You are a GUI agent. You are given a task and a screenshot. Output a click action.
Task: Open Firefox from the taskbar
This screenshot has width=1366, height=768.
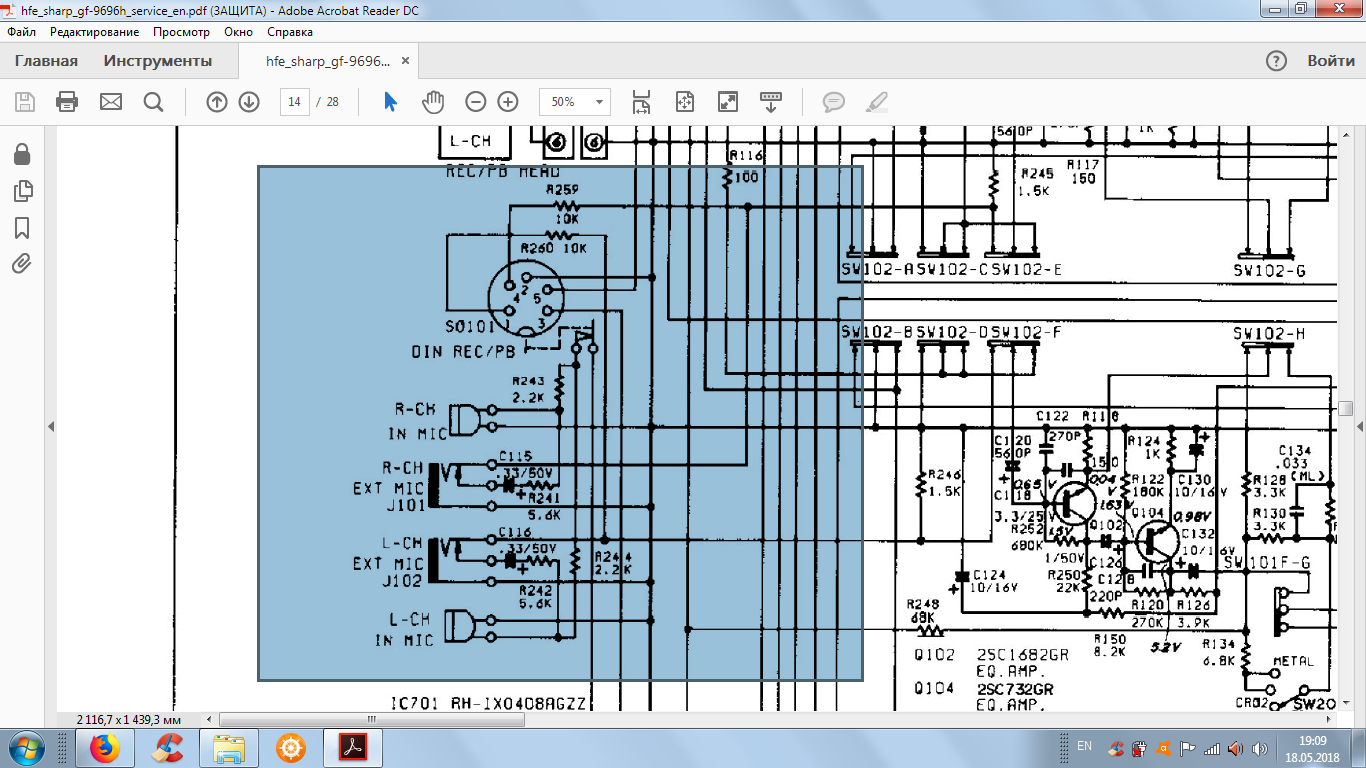point(104,748)
